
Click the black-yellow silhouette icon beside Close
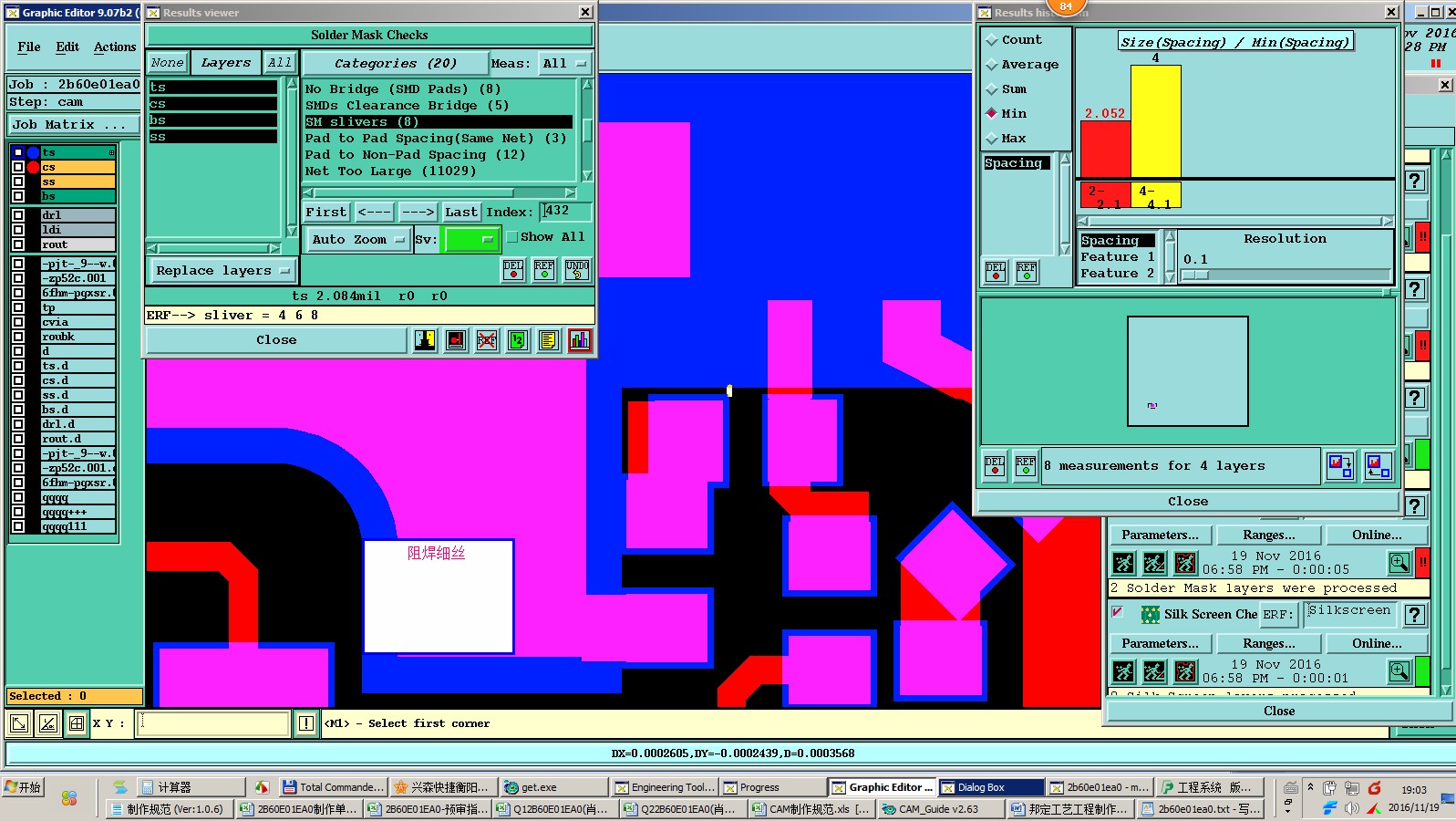[425, 340]
